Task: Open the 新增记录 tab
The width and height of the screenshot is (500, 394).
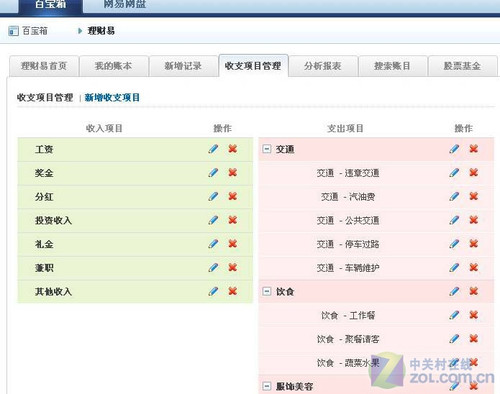Action: tap(183, 66)
